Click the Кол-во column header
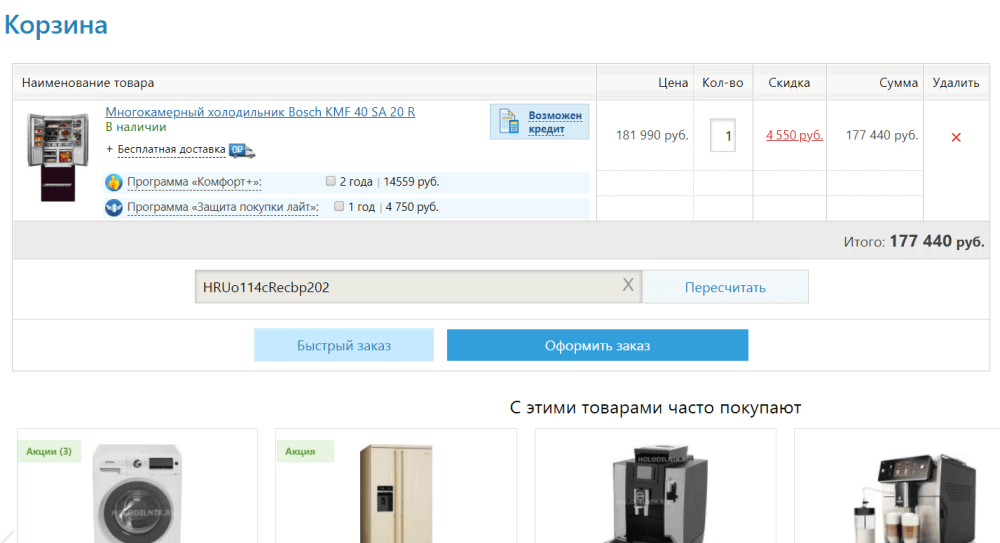Viewport: 1000px width, 543px height. tap(723, 83)
